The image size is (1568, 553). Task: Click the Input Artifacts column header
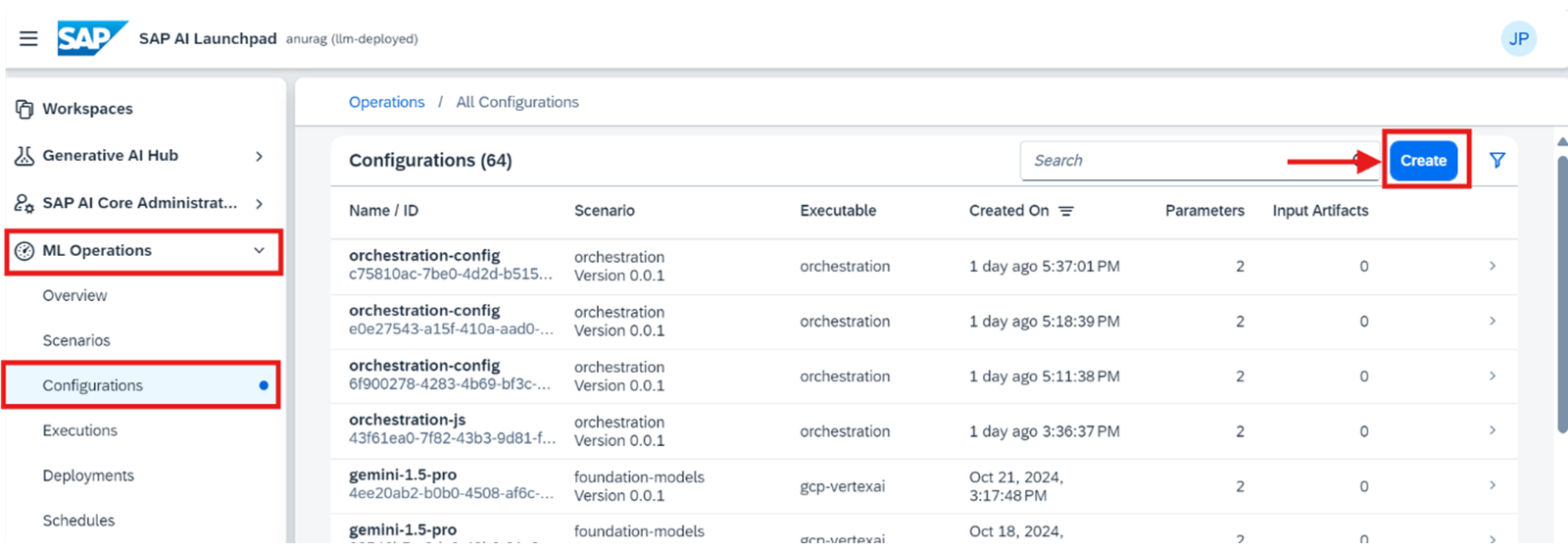click(x=1320, y=211)
